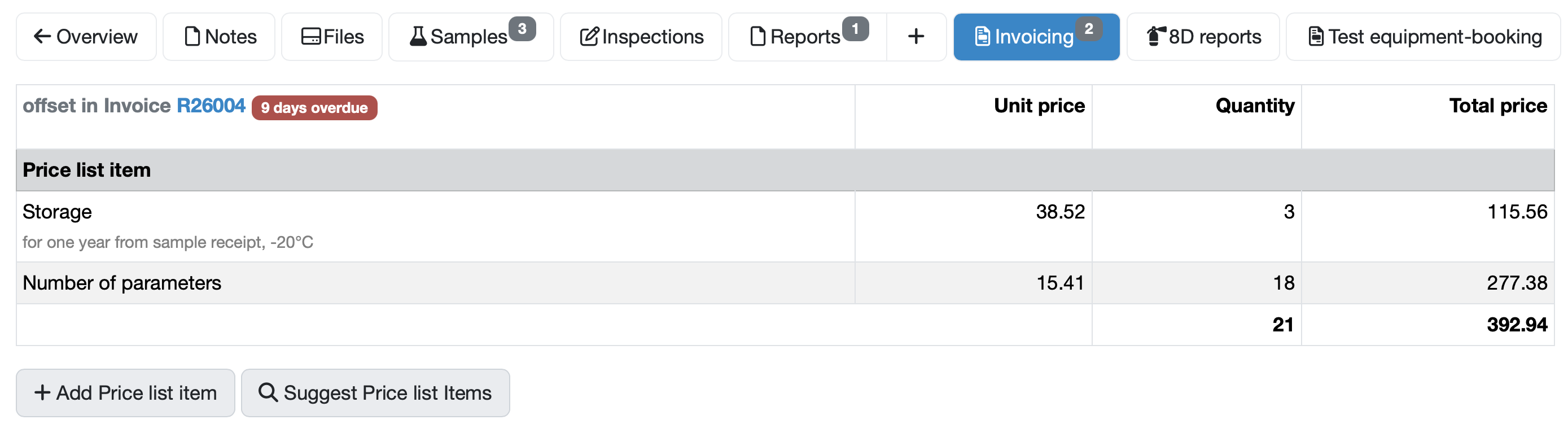
Task: Switch to the Test equipment-booking tab
Action: pos(1423,37)
